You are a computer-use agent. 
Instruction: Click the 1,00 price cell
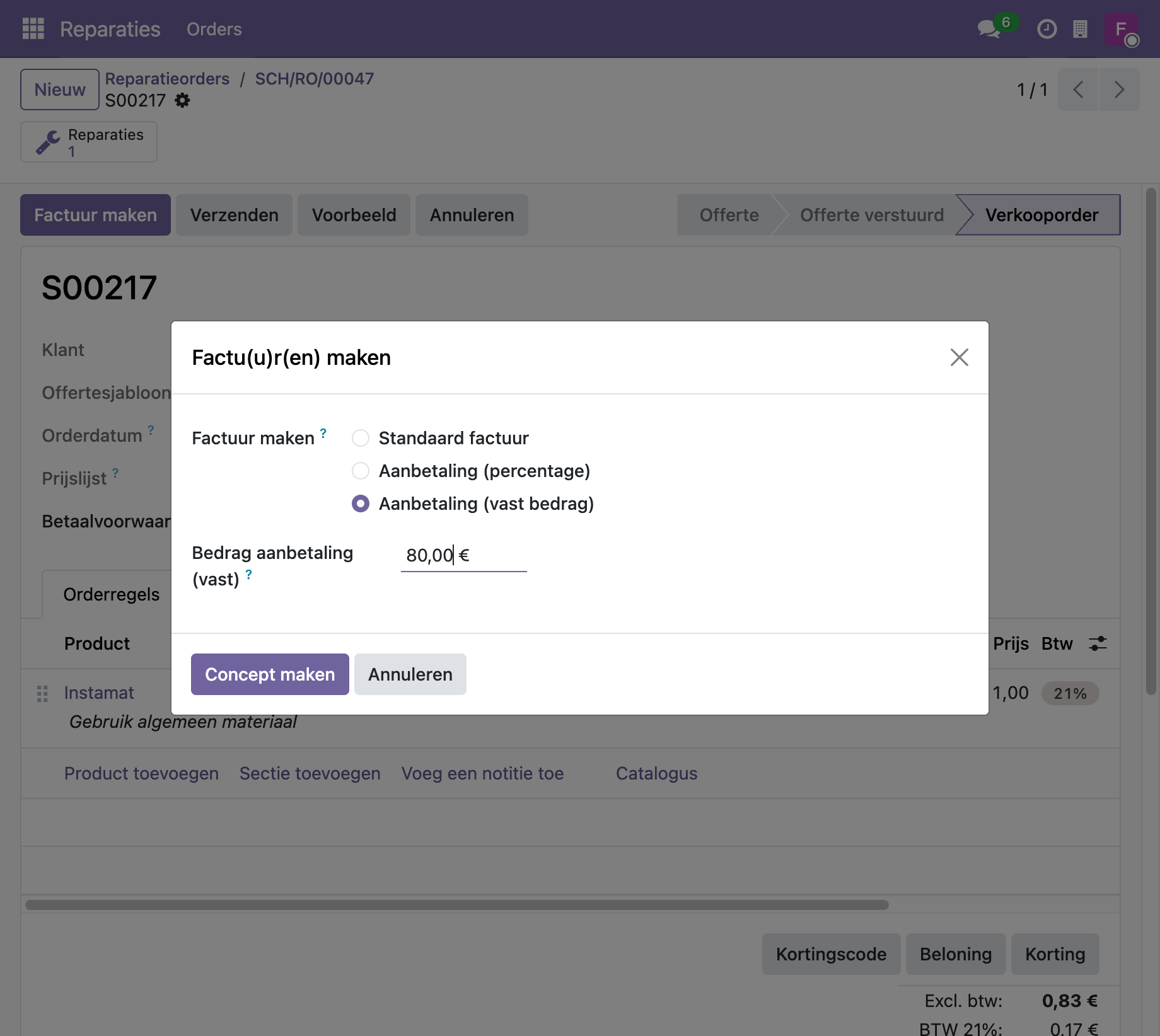pos(1011,693)
